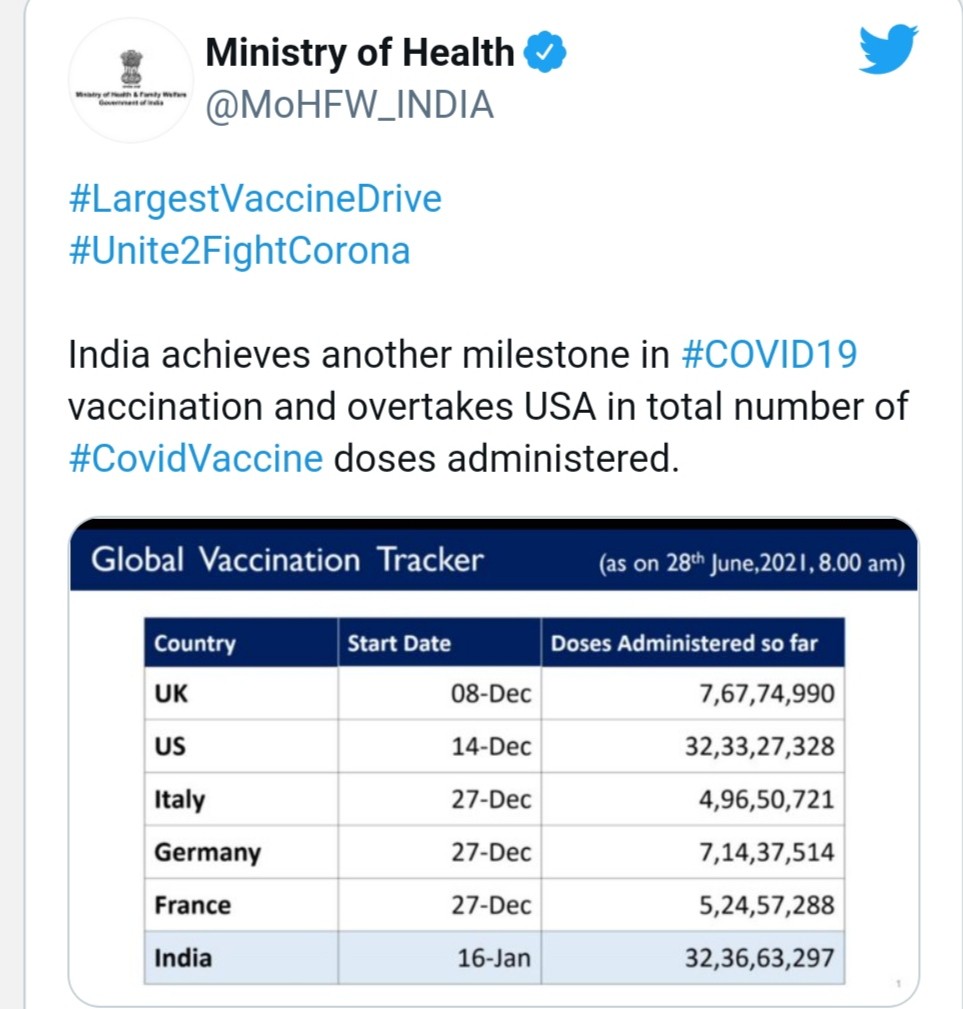Click the Global Vaccination Tracker title
Screen dimensions: 963x1009
click(287, 559)
